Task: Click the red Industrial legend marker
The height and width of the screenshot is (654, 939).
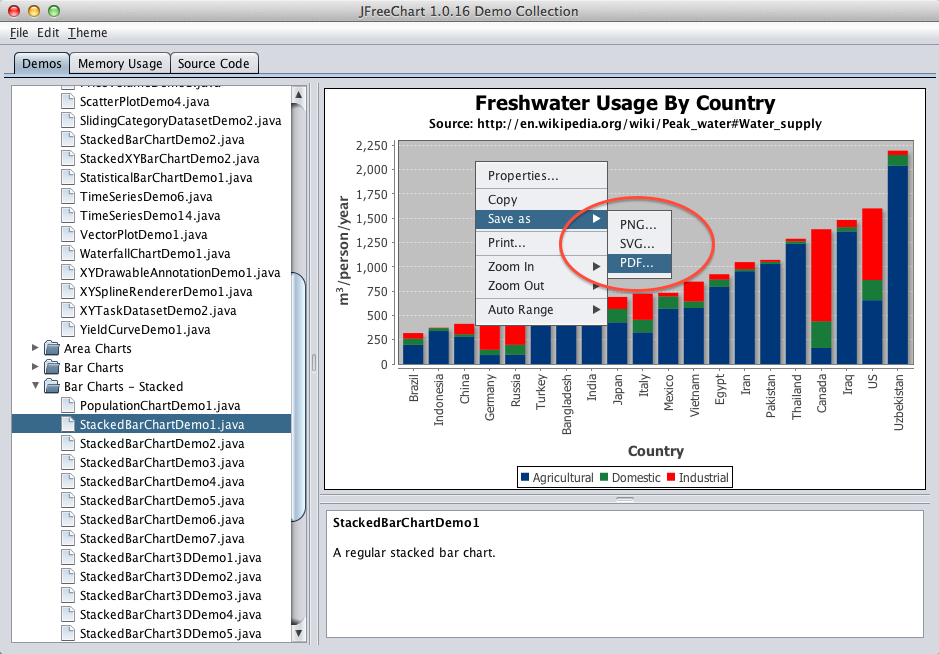Action: tap(671, 477)
